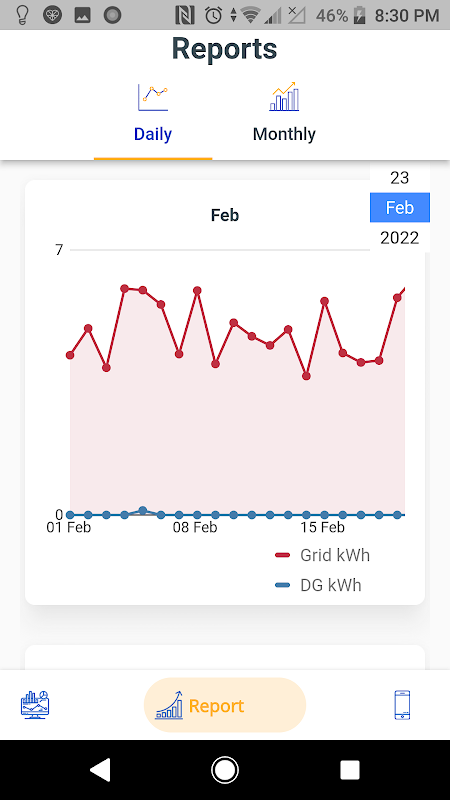Tap the Report bar chart icon
This screenshot has width=450, height=800.
[169, 705]
